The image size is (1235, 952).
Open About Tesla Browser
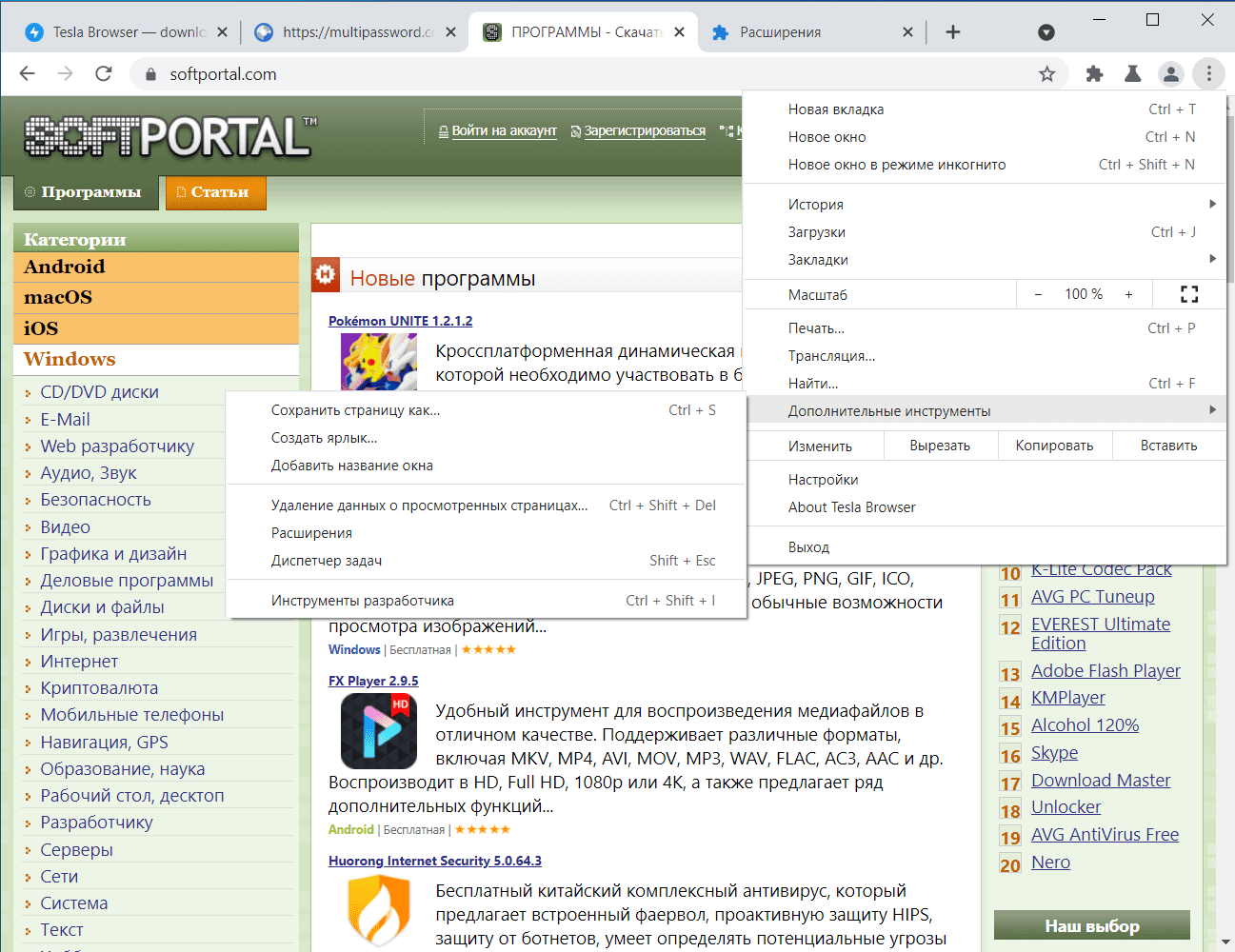click(985, 506)
